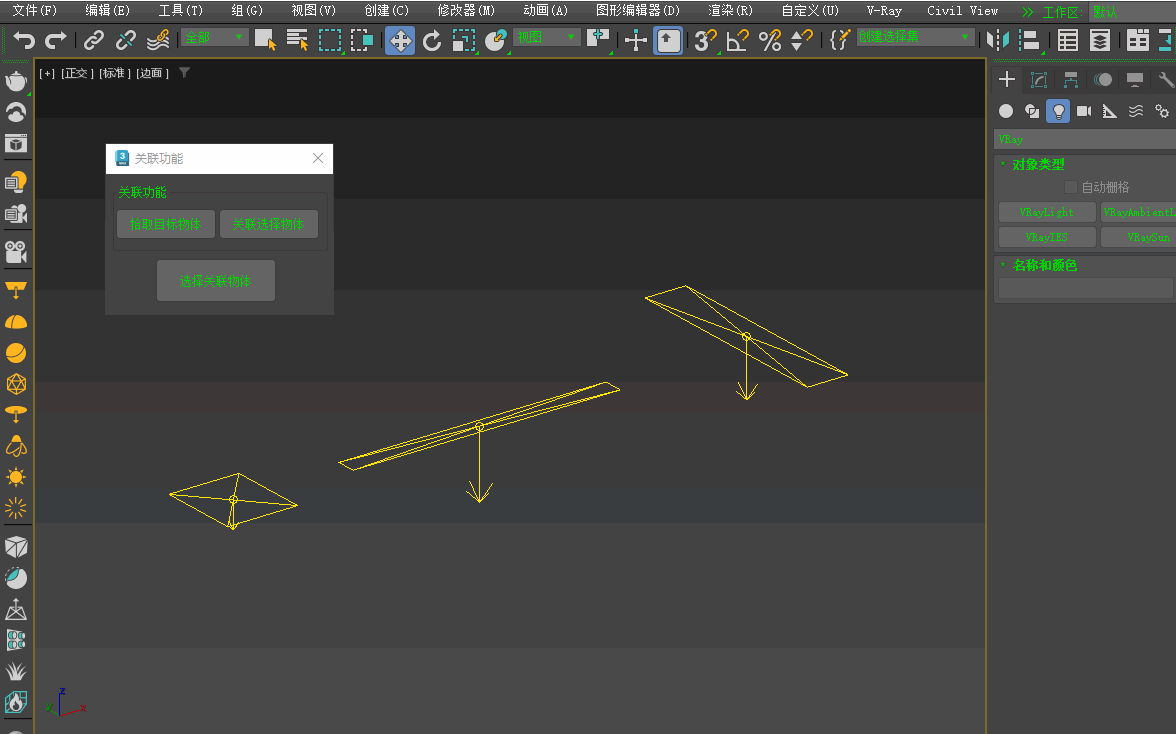Toggle the 自动栅格 checkbox
1176x734 pixels.
1071,187
